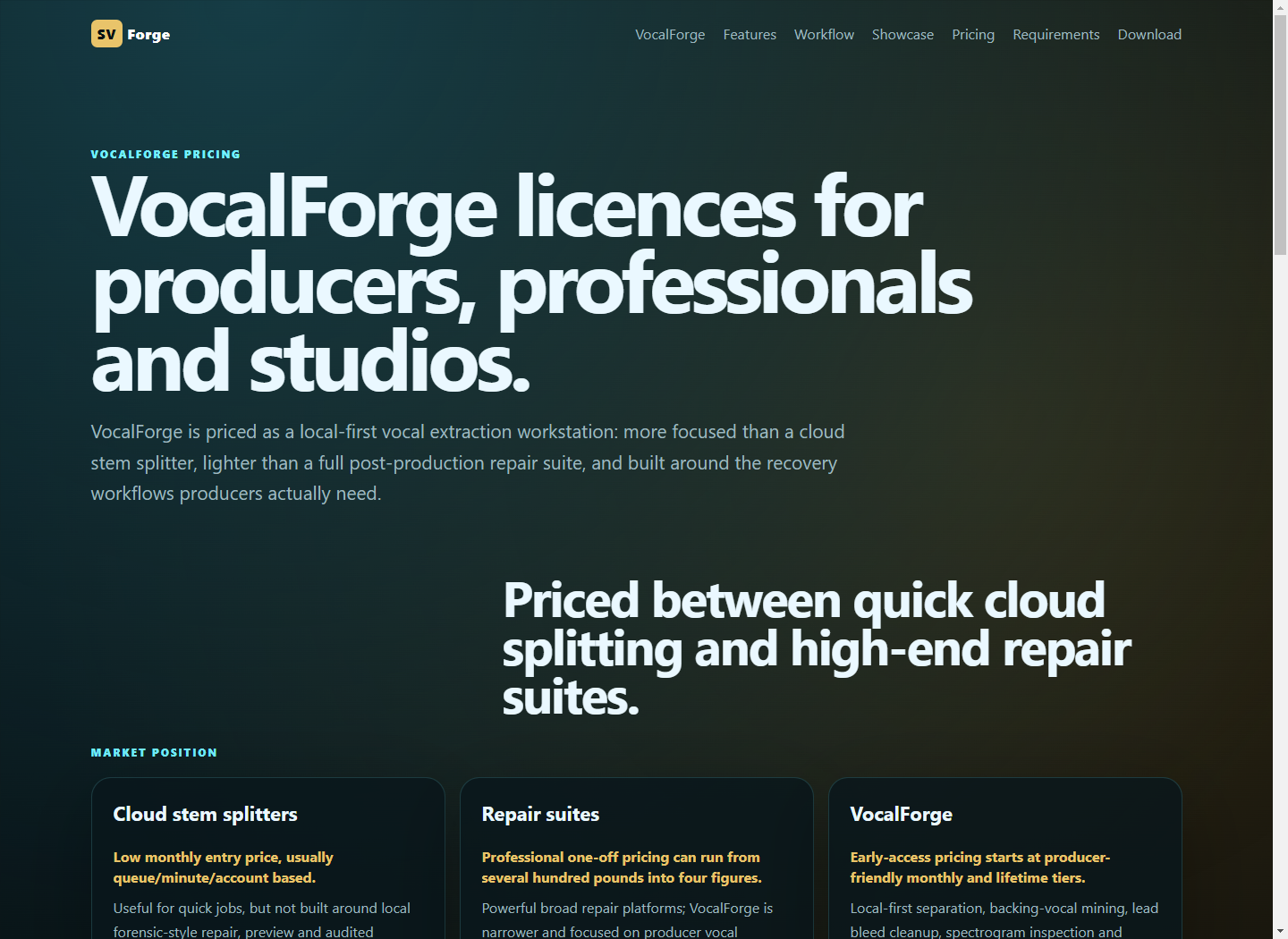Go to the Download nav link
1288x939 pixels.
1149,34
